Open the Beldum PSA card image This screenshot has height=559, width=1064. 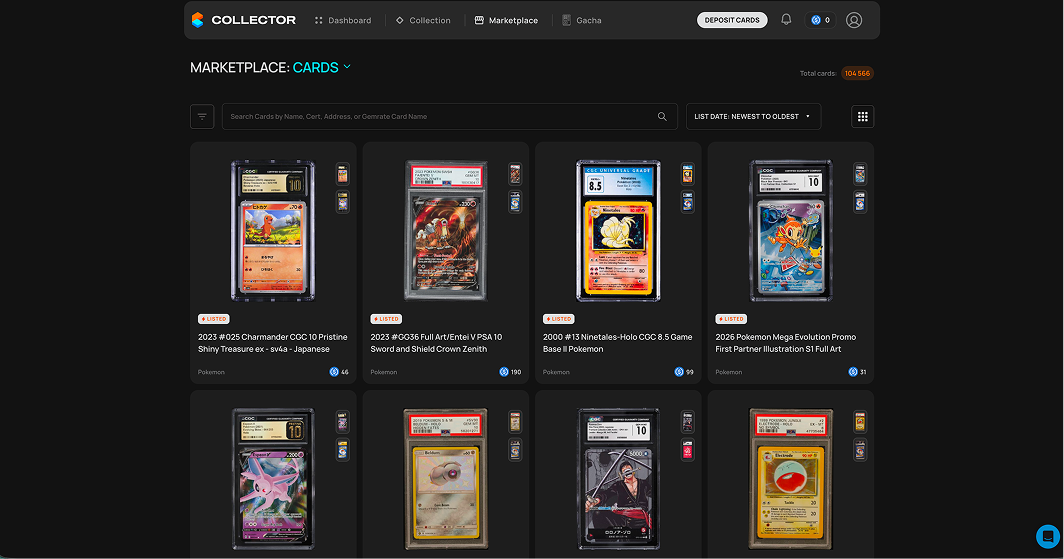pos(446,479)
